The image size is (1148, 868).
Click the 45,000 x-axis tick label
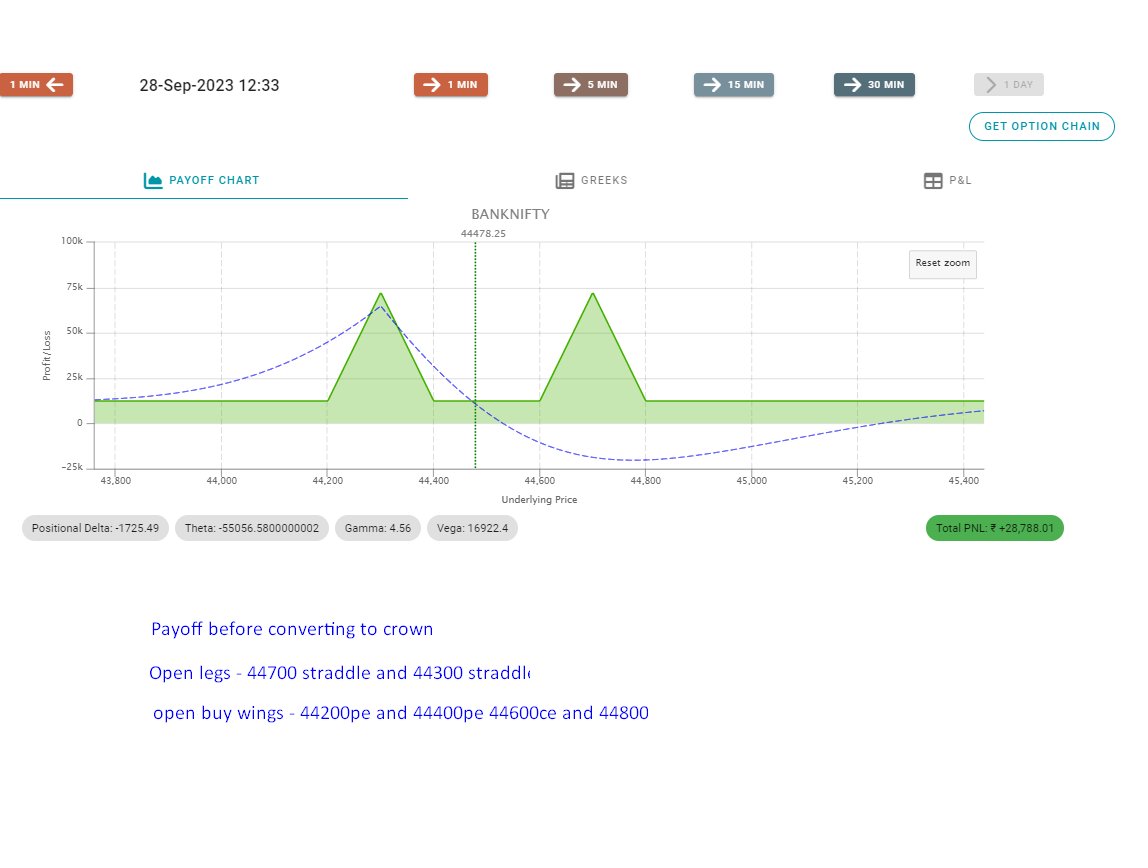tap(751, 481)
